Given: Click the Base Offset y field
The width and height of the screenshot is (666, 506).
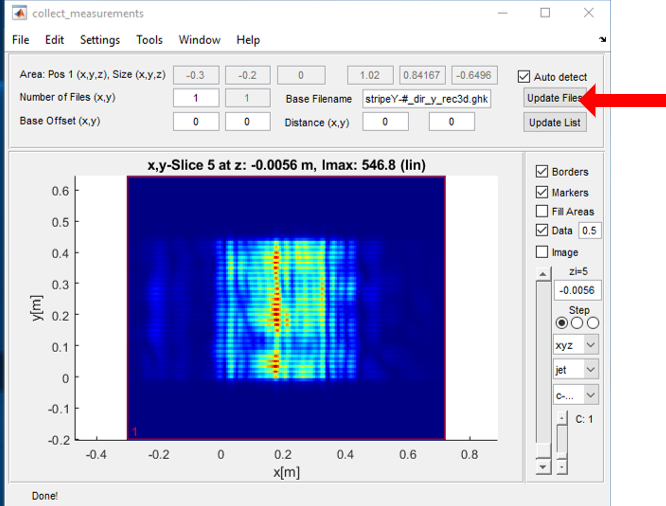Looking at the screenshot, I should 247,122.
